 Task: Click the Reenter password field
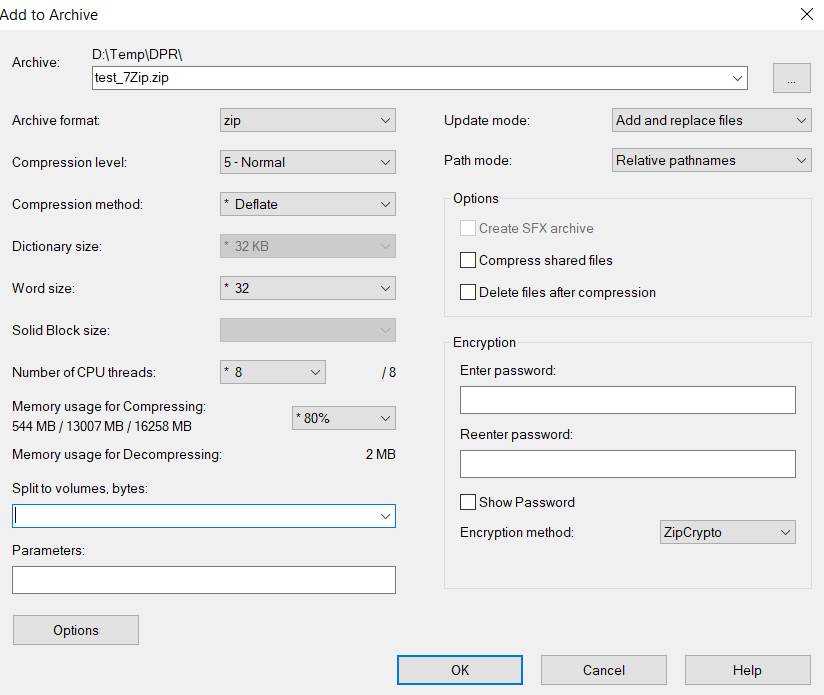click(x=627, y=464)
